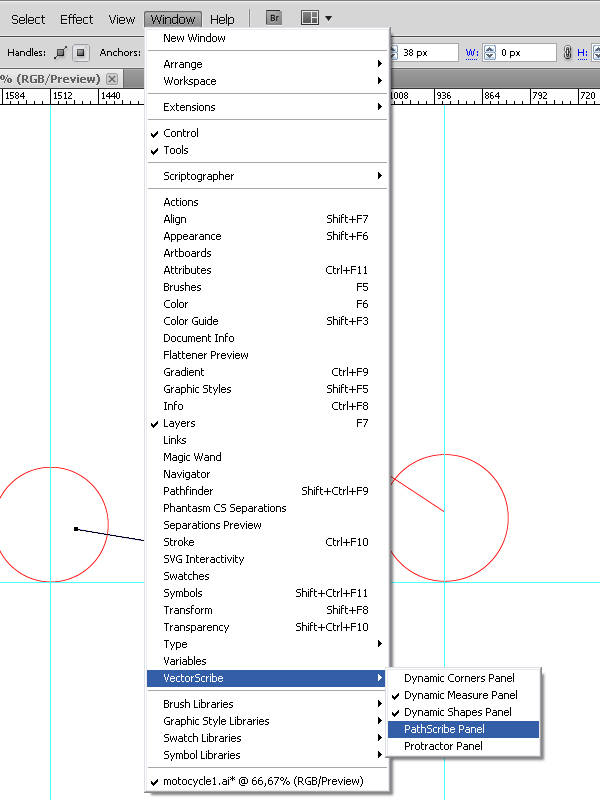The height and width of the screenshot is (800, 600).
Task: Open Phantasm CS Separations panel
Action: pos(267,508)
